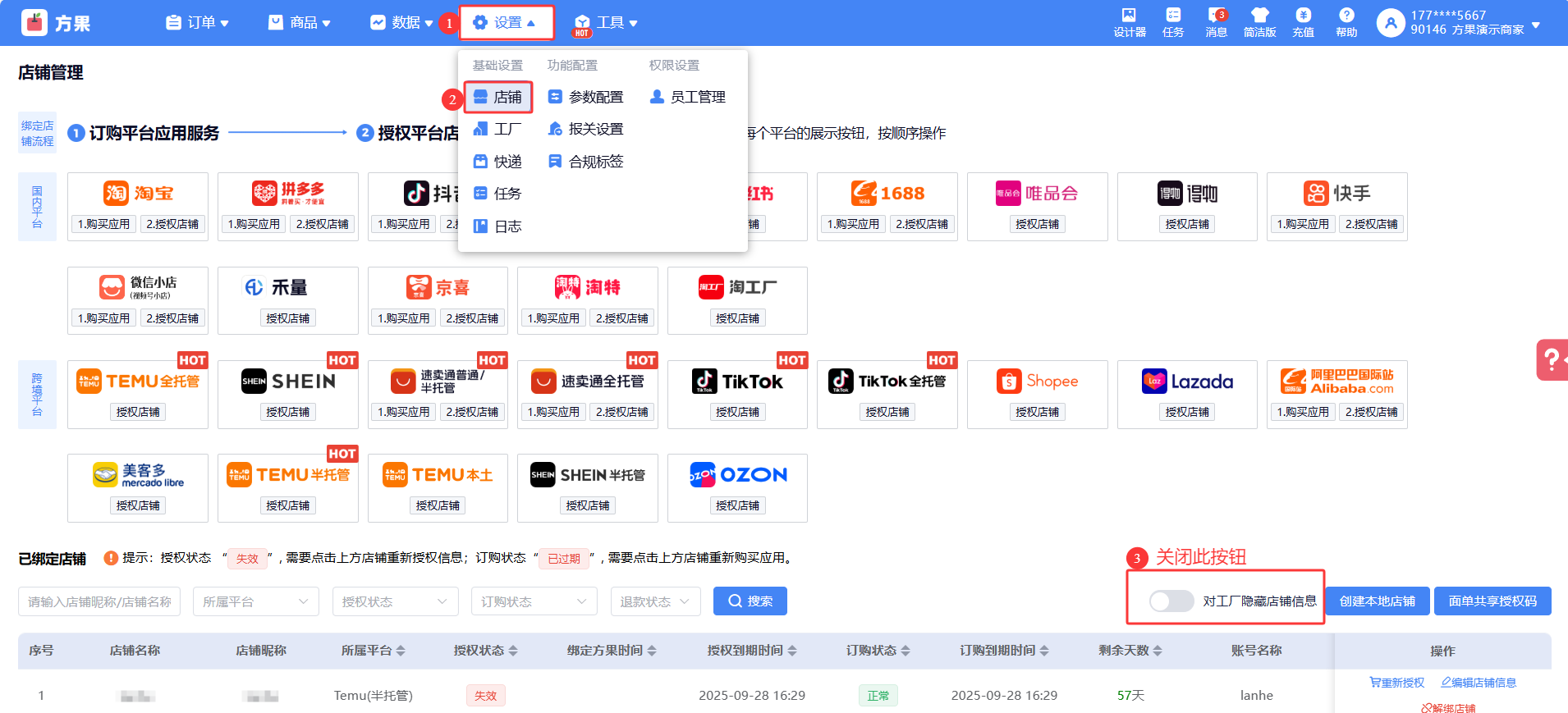Screen dimensions: 1568x713
Task: Click 编辑店铺信息 link
Action: tap(1479, 683)
